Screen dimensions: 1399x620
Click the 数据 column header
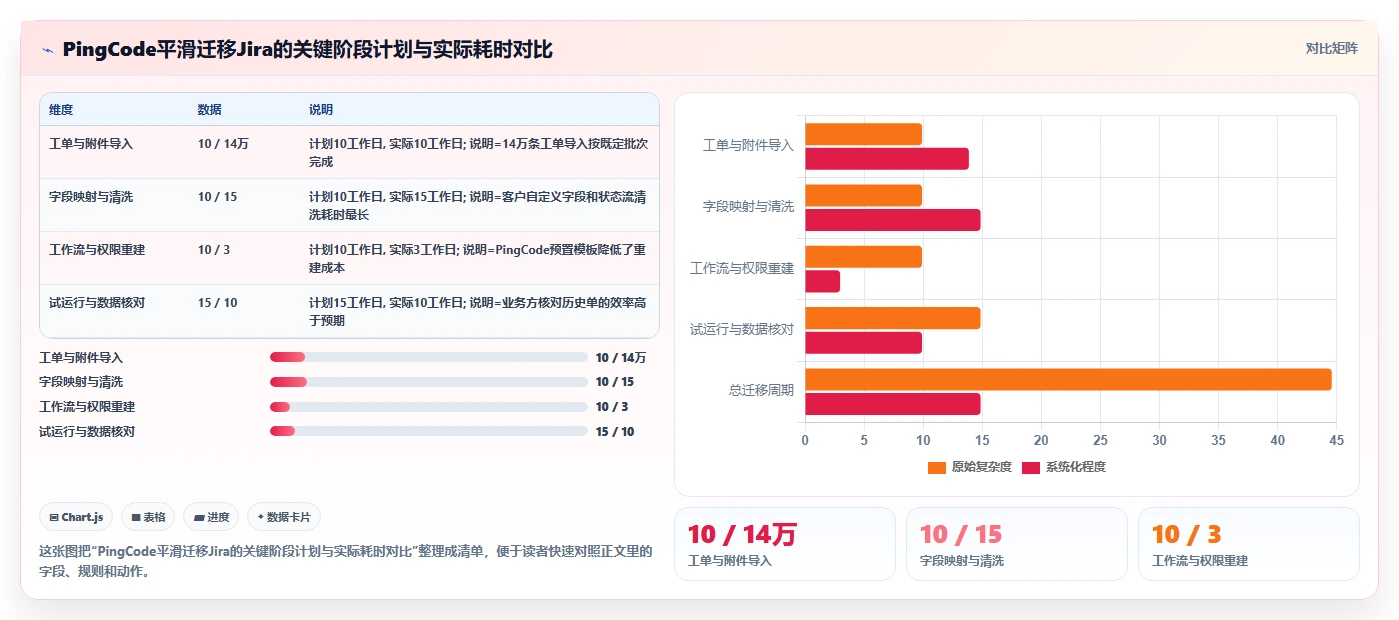tap(210, 110)
